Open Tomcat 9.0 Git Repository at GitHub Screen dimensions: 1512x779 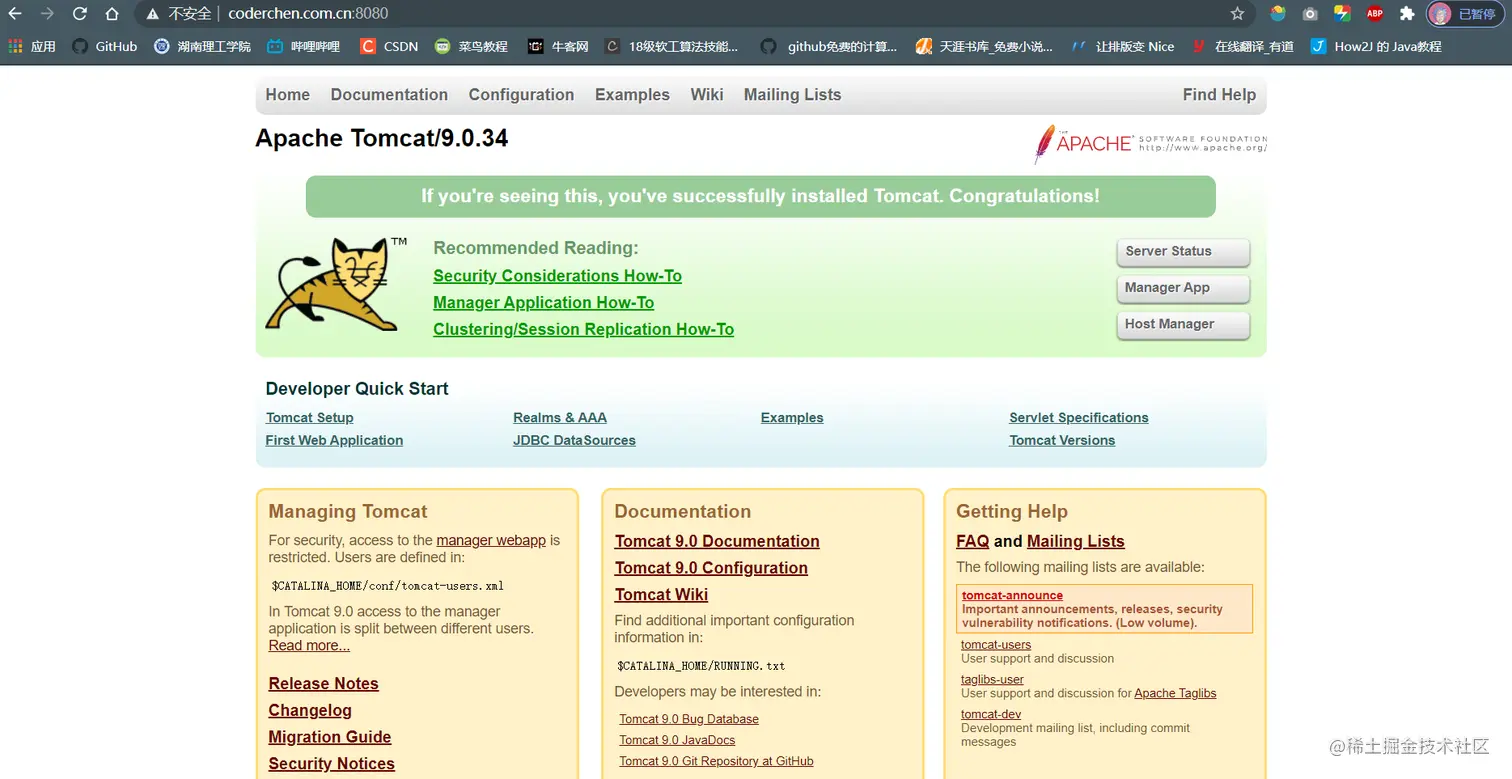click(x=716, y=761)
